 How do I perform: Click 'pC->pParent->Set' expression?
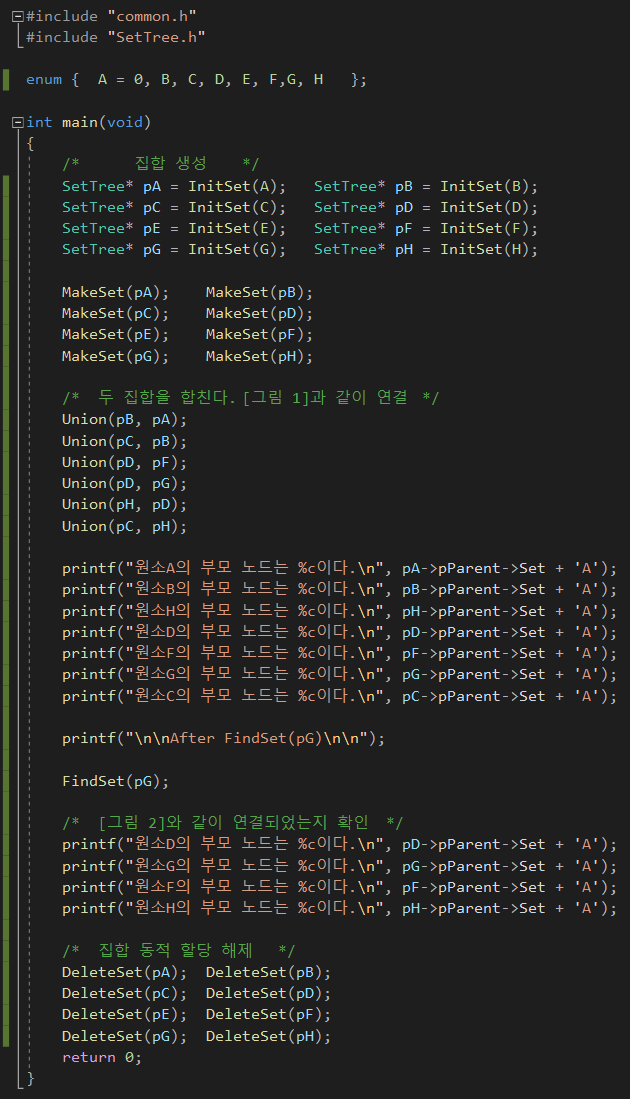tap(474, 697)
